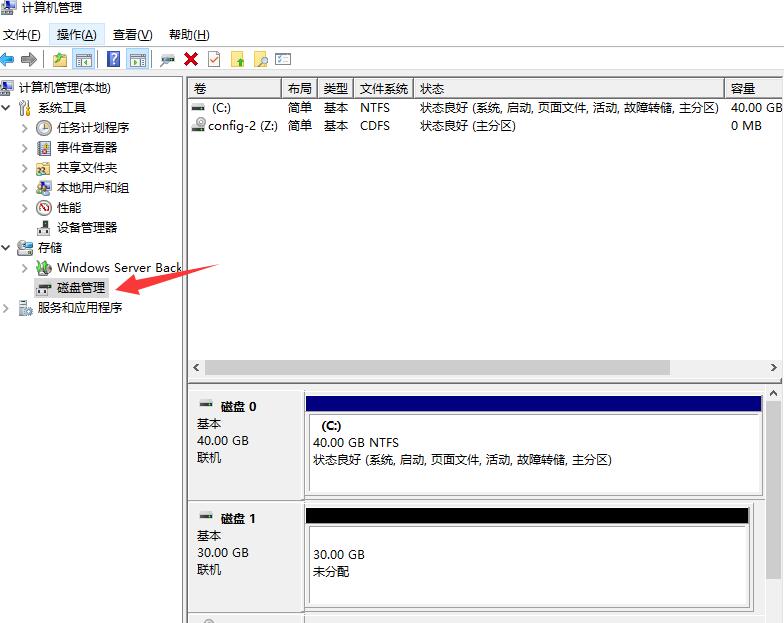The height and width of the screenshot is (623, 784).
Task: Click the 磁盘管理 disk icon
Action: coord(44,288)
